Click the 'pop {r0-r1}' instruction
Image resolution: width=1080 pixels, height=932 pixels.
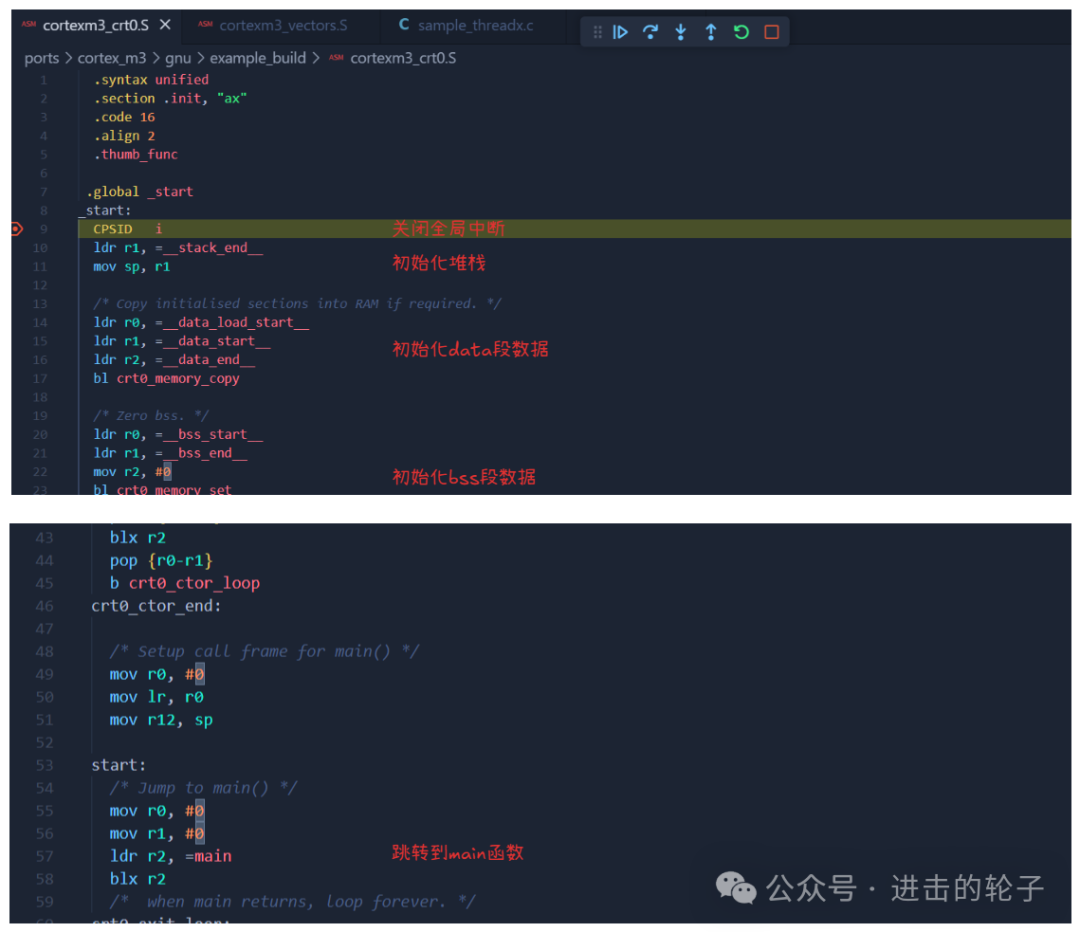(161, 561)
